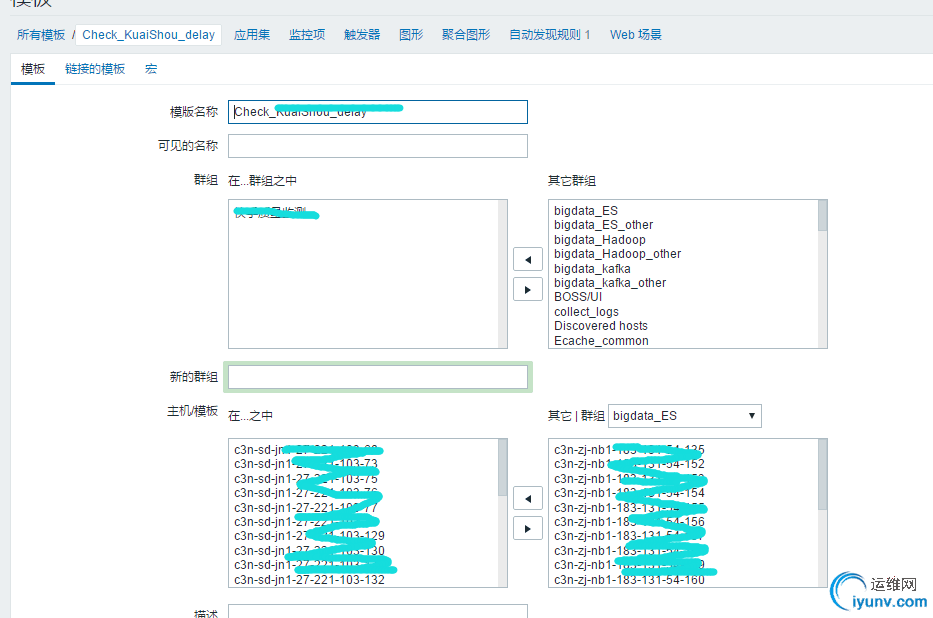Viewport: 933px width, 618px height.
Task: Select host c3n-sd-jn1-27-221-103-132
Action: [x=309, y=580]
